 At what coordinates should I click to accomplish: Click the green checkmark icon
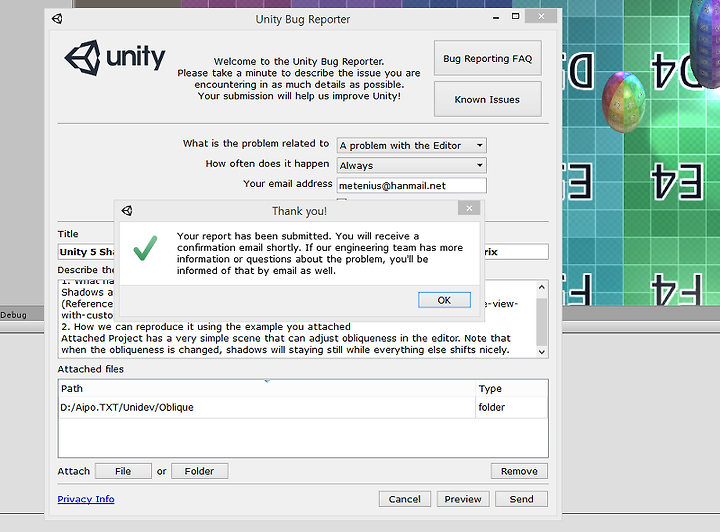(x=145, y=248)
